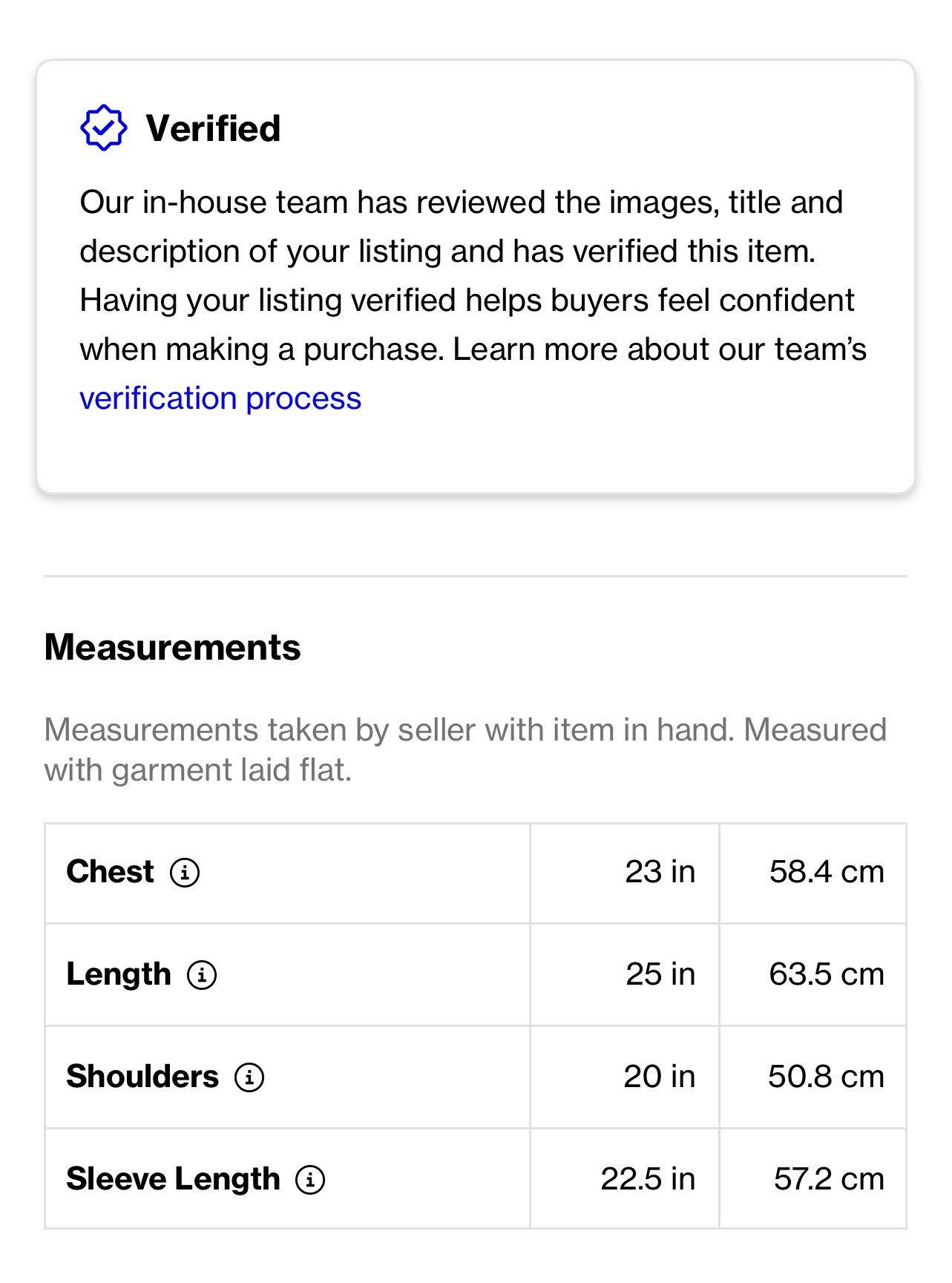Open the Shoulders measurement info icon
The width and height of the screenshot is (952, 1283).
(249, 1077)
